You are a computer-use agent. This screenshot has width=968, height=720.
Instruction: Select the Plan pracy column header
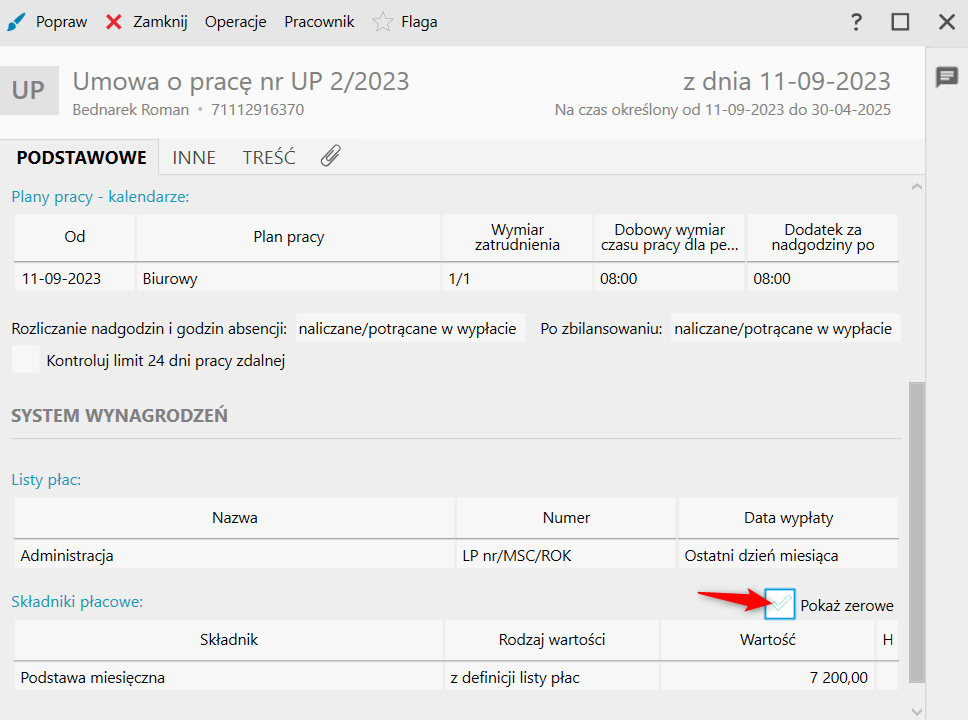288,237
